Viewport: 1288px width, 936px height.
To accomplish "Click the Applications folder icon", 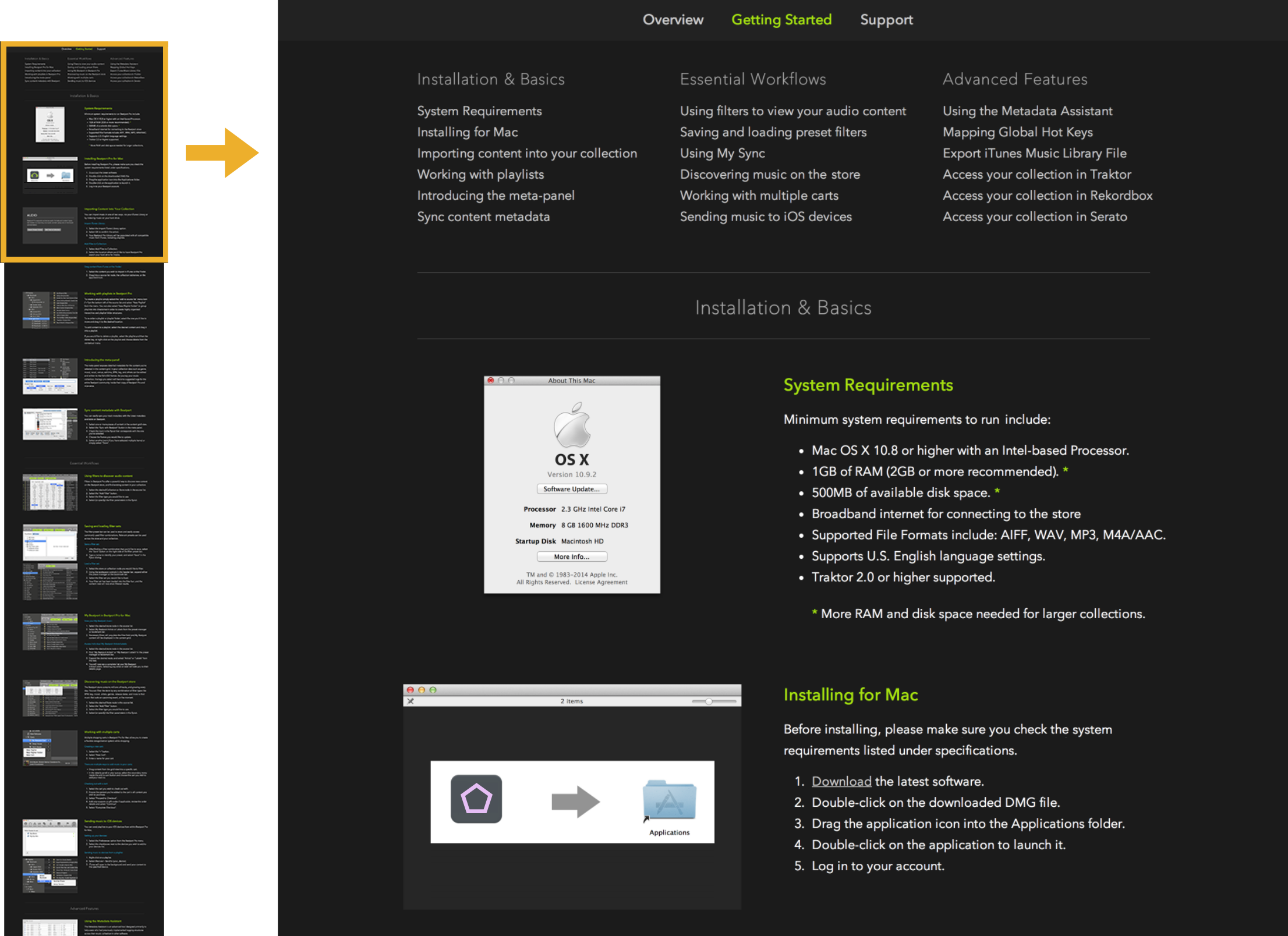I will tap(669, 799).
